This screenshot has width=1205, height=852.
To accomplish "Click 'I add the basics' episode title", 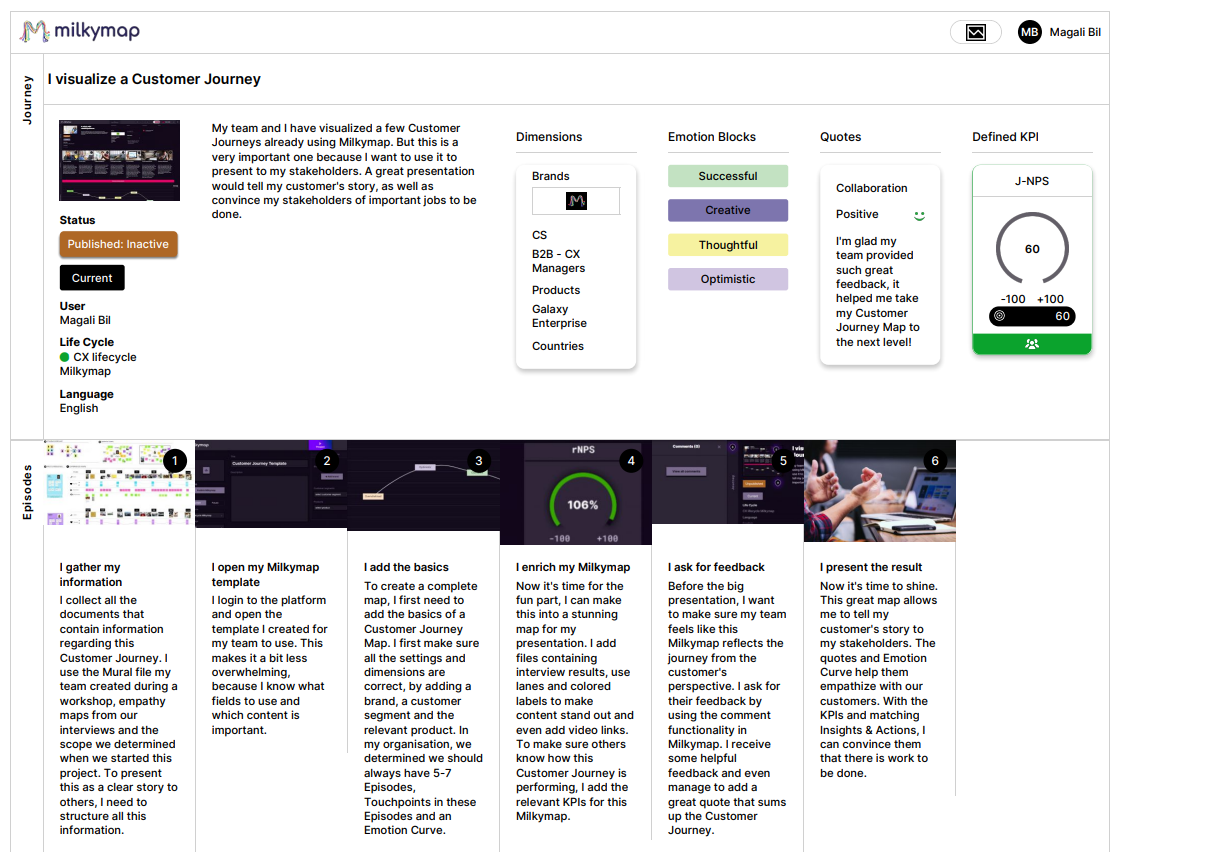I will 407,567.
